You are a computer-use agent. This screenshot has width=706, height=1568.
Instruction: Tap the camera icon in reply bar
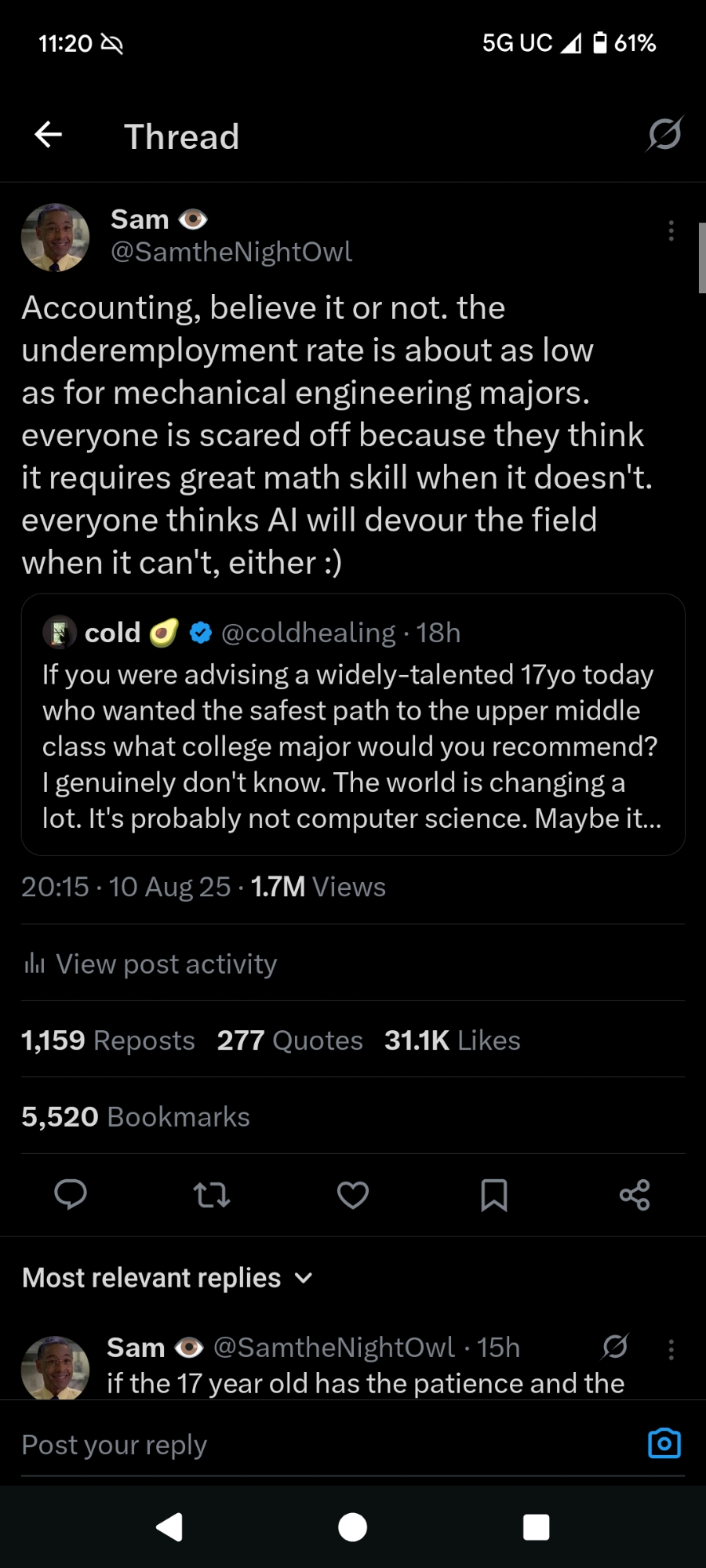point(664,1443)
